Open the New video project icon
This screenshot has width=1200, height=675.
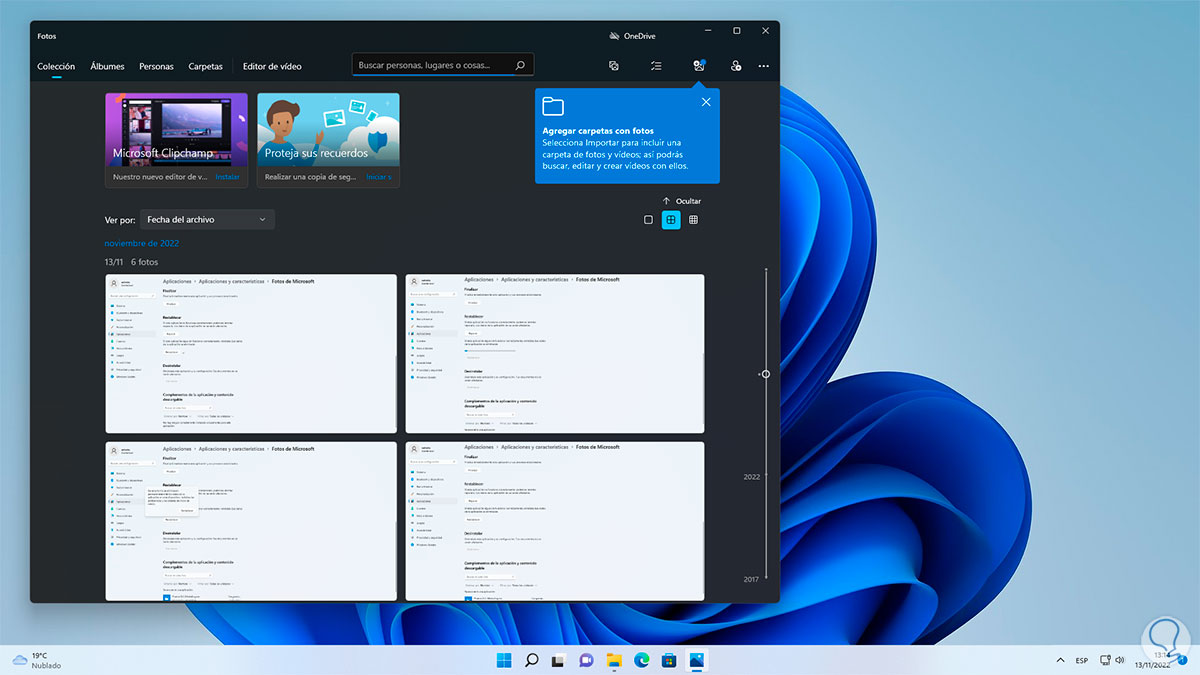(614, 66)
